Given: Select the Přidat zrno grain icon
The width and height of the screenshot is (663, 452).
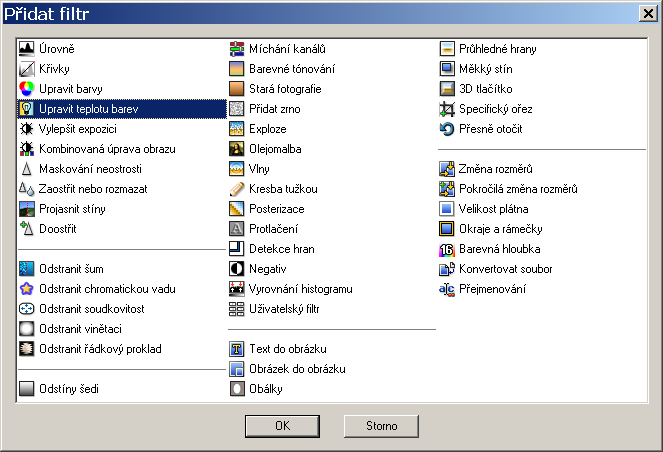Looking at the screenshot, I should pyautogui.click(x=236, y=109).
